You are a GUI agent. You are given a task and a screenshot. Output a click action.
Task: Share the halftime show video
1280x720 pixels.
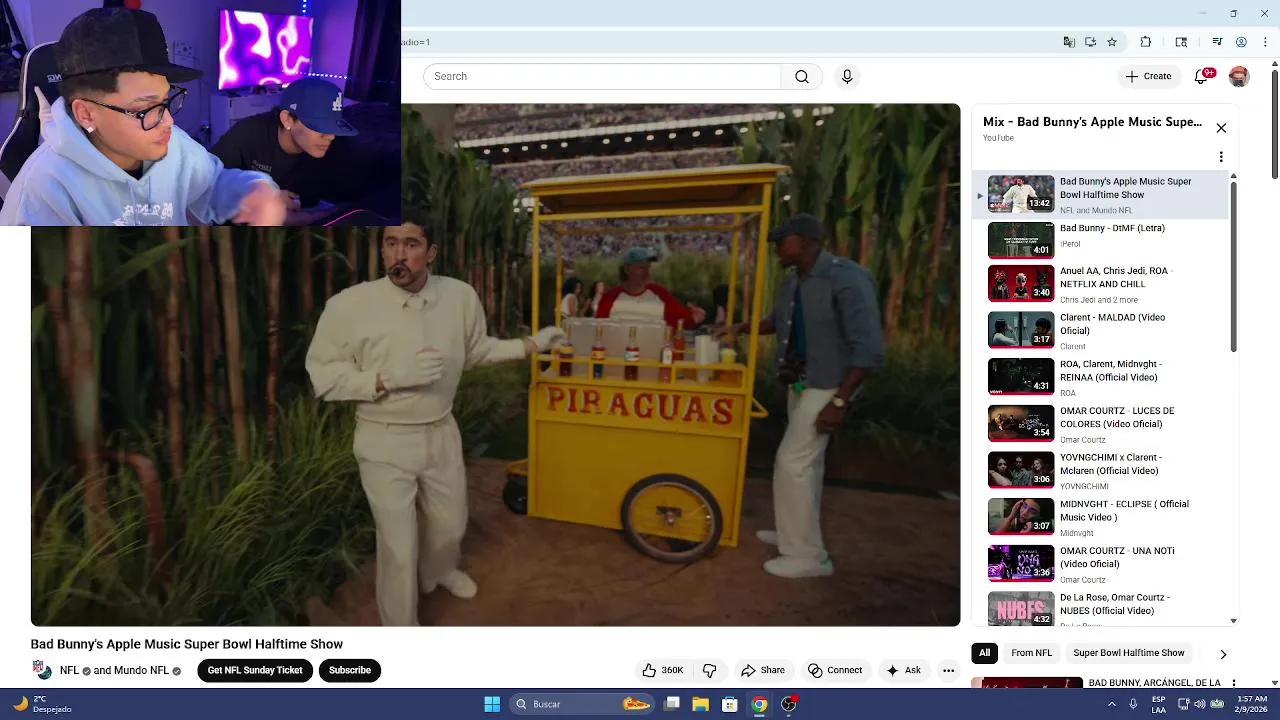pos(763,670)
